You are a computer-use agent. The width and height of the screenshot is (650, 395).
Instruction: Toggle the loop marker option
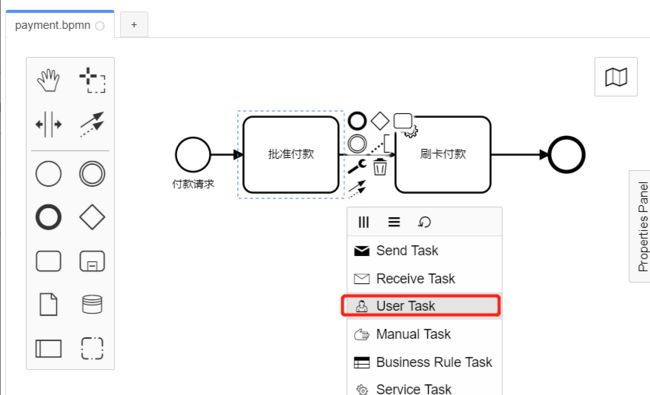click(424, 222)
